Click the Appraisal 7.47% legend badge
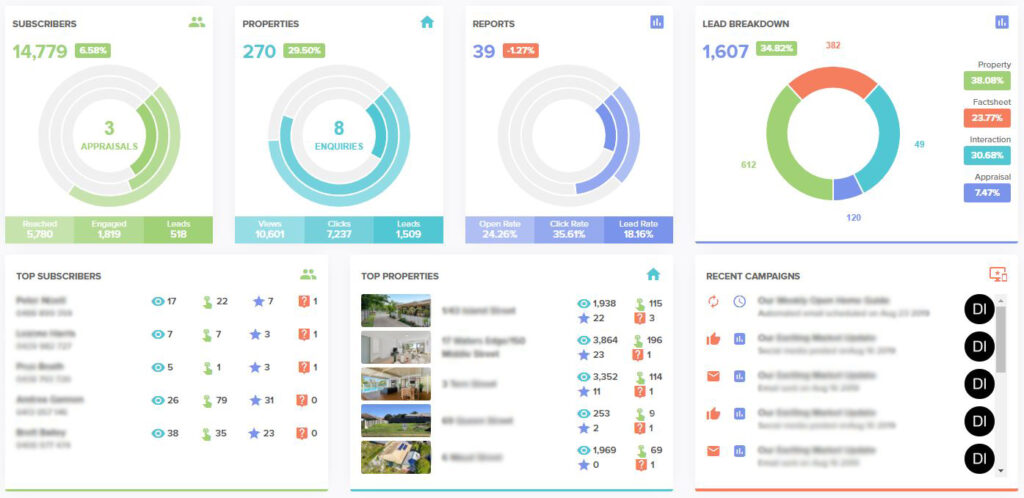1024x498 pixels. (987, 193)
